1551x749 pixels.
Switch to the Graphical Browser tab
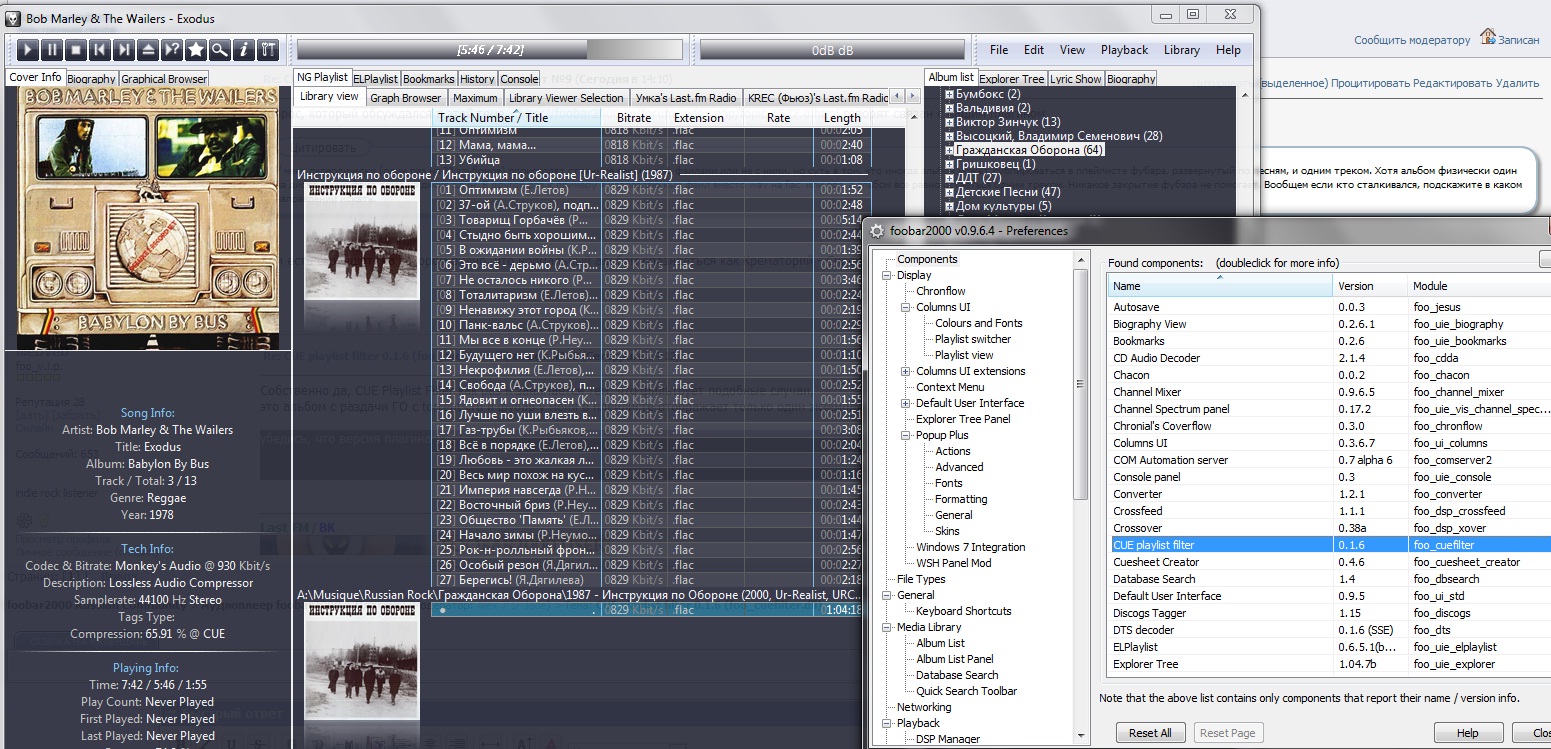point(164,79)
